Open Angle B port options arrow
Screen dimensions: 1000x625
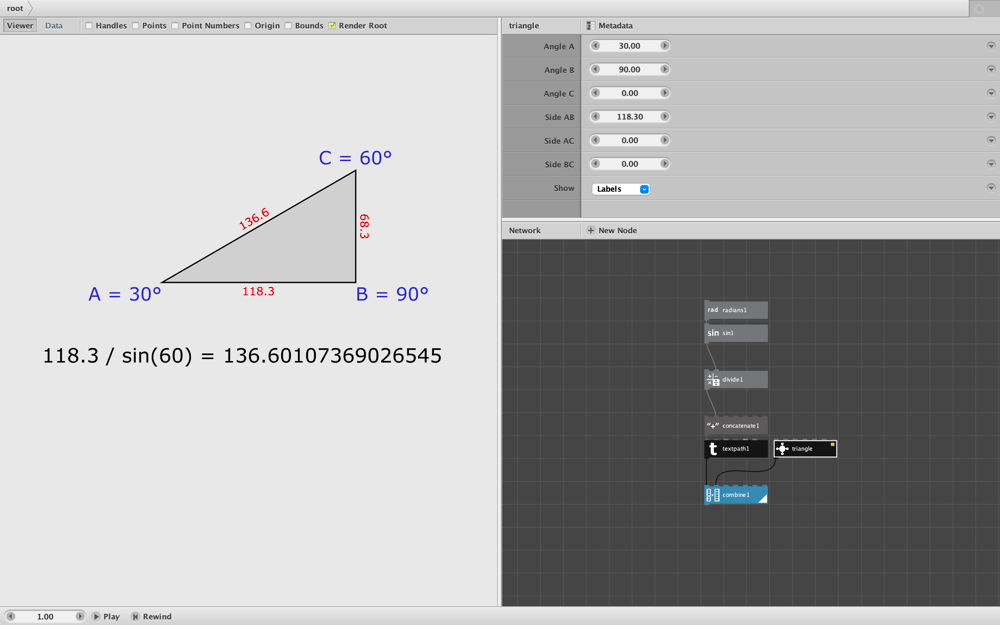tap(990, 70)
